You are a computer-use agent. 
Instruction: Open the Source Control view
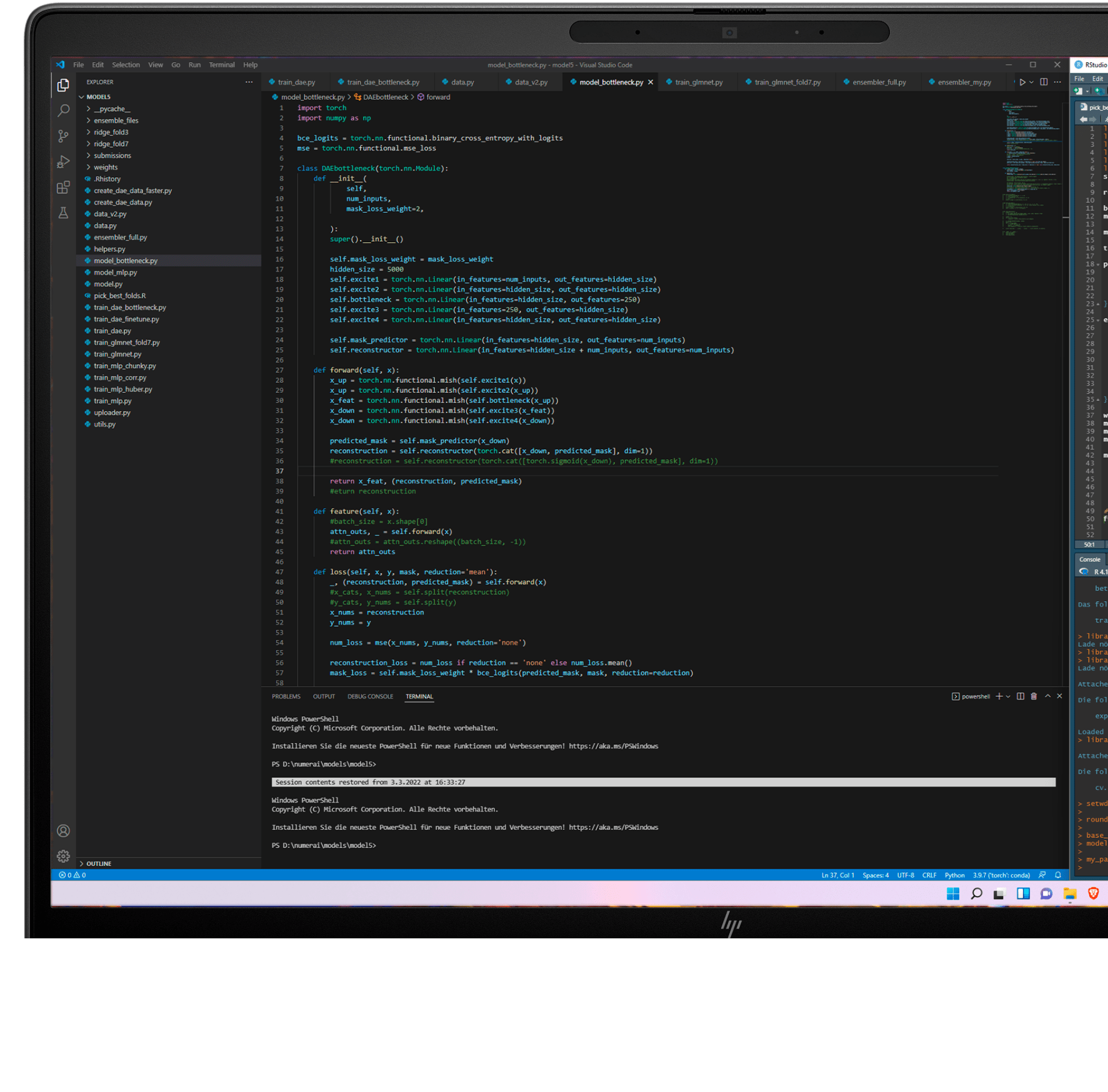(63, 136)
